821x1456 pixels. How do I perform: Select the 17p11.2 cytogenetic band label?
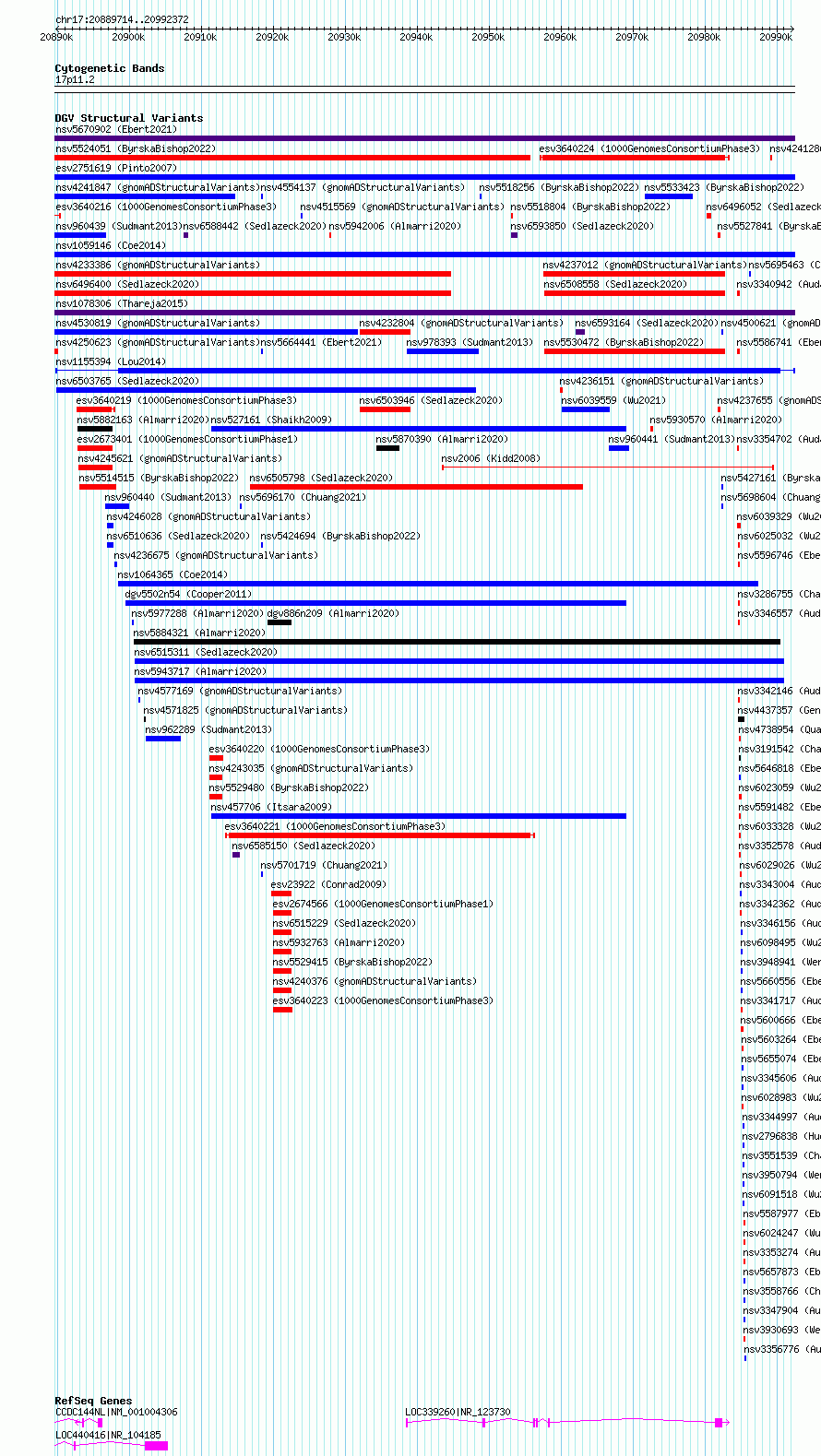75,80
